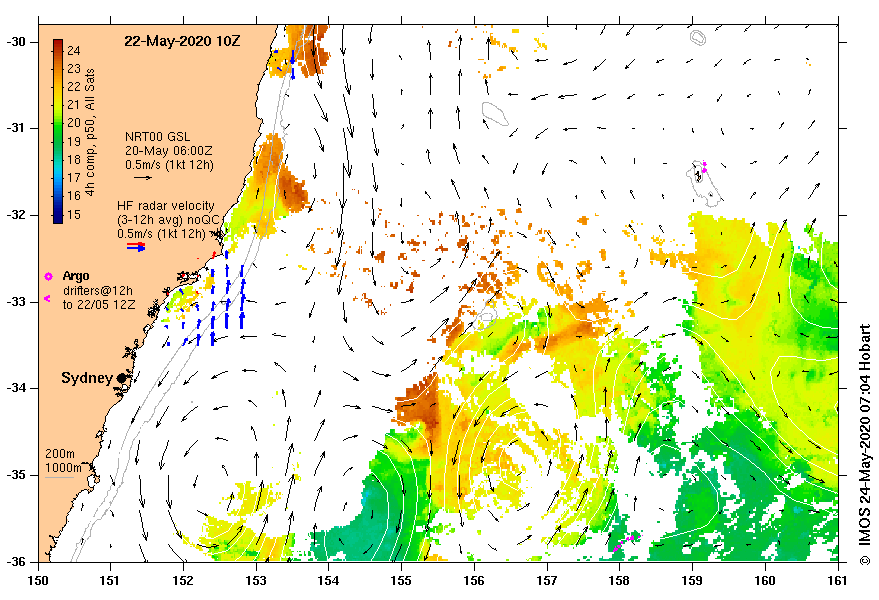Click vertical label '4h comp, p50, All Sats'
This screenshot has height=600, width=879.
click(x=90, y=132)
